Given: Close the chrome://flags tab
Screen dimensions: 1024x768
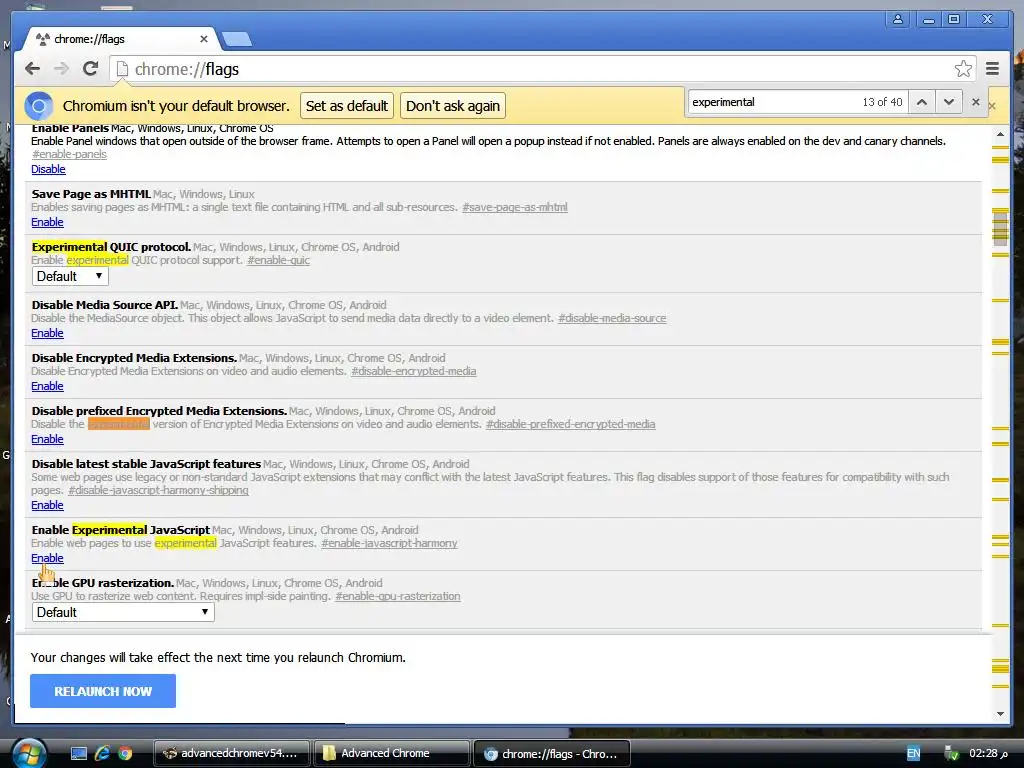Looking at the screenshot, I should [204, 39].
